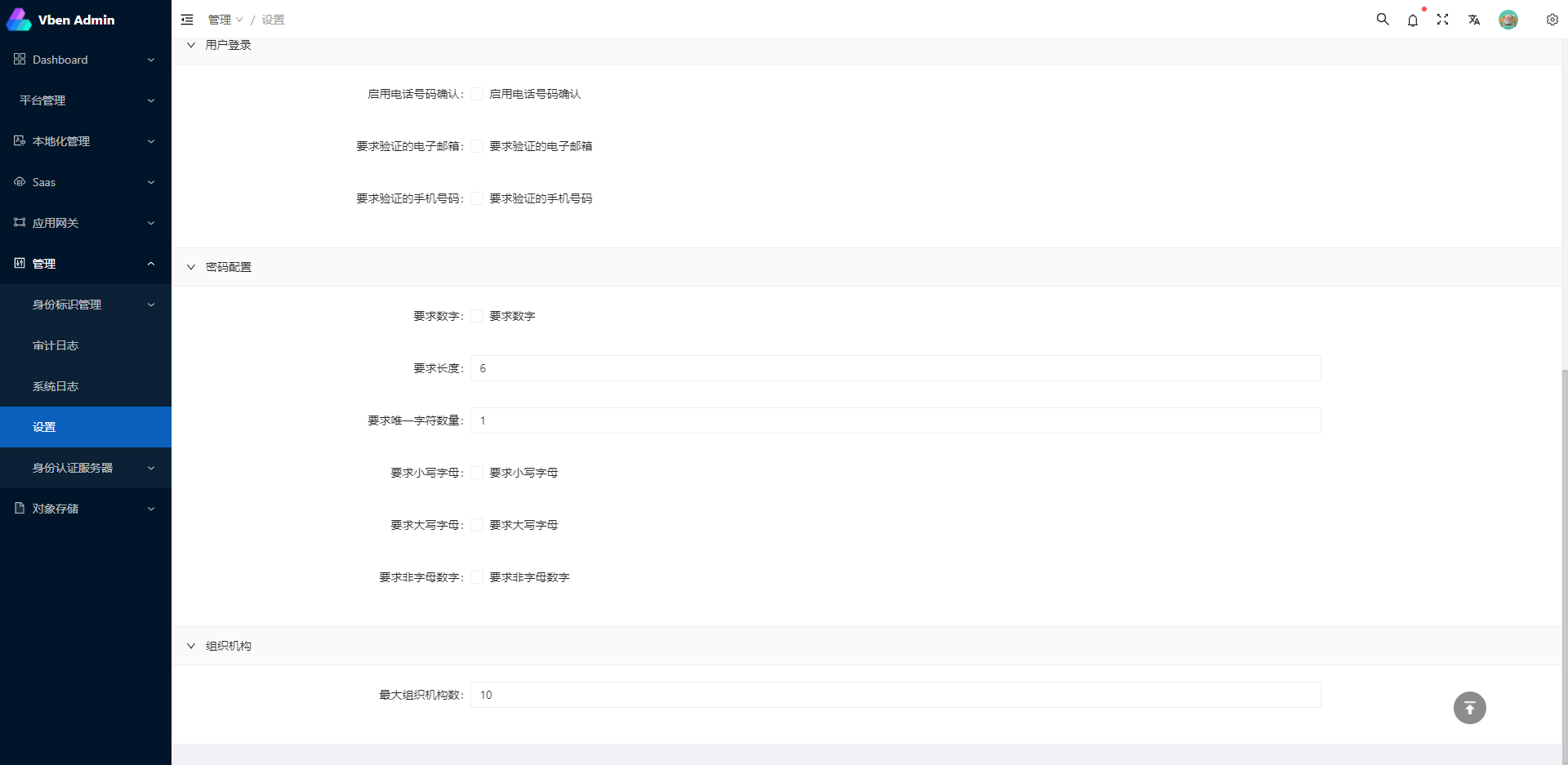Screen dimensions: 1568x765
Task: Open the language translation switcher
Action: (x=1473, y=20)
